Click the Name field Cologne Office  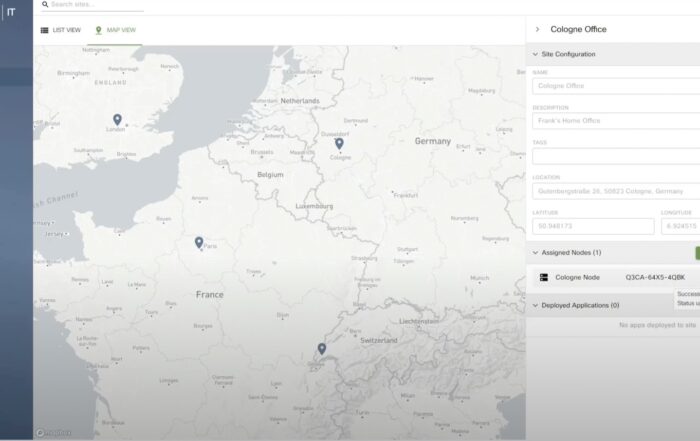[616, 86]
